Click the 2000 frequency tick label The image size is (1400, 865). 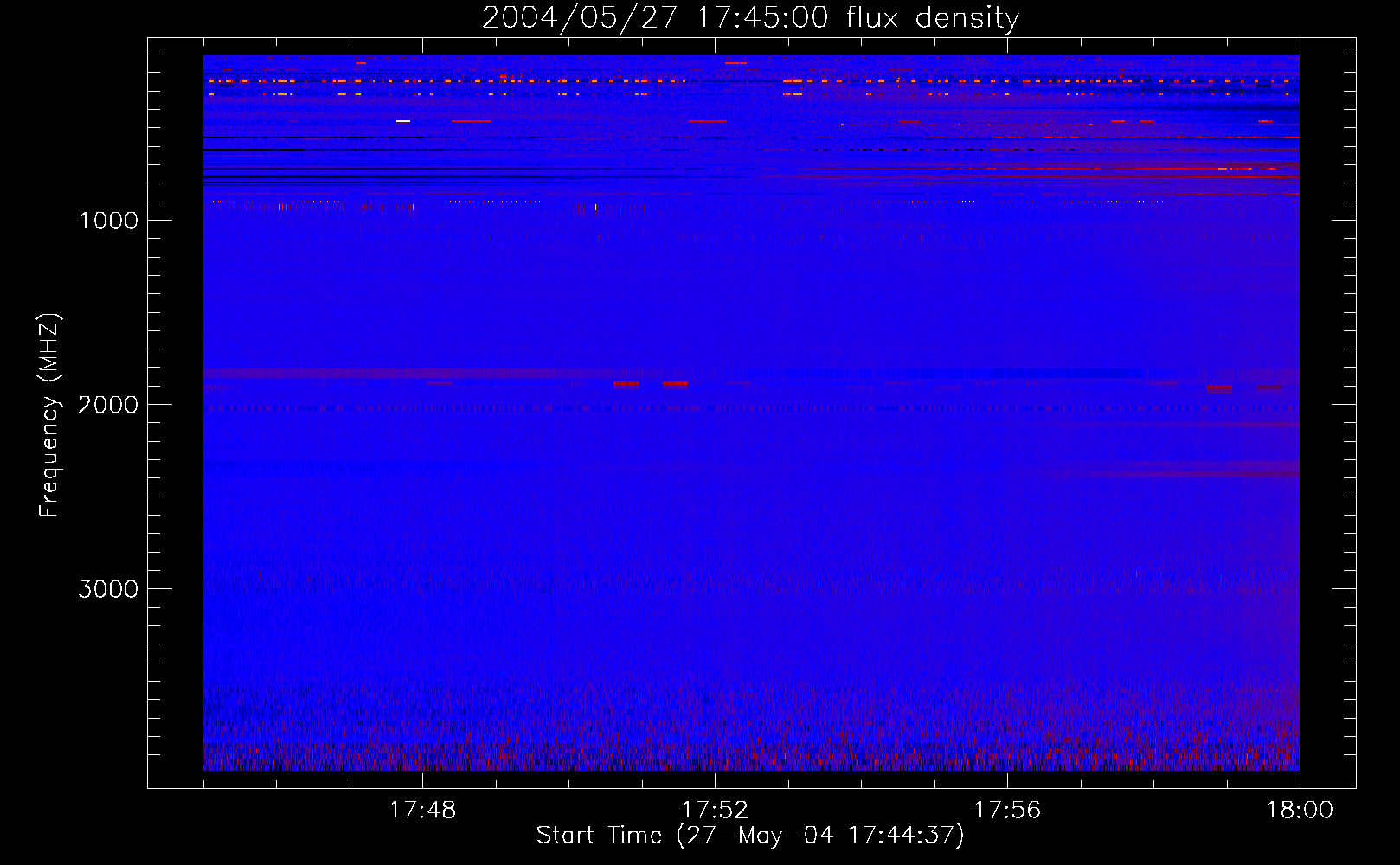pyautogui.click(x=108, y=405)
